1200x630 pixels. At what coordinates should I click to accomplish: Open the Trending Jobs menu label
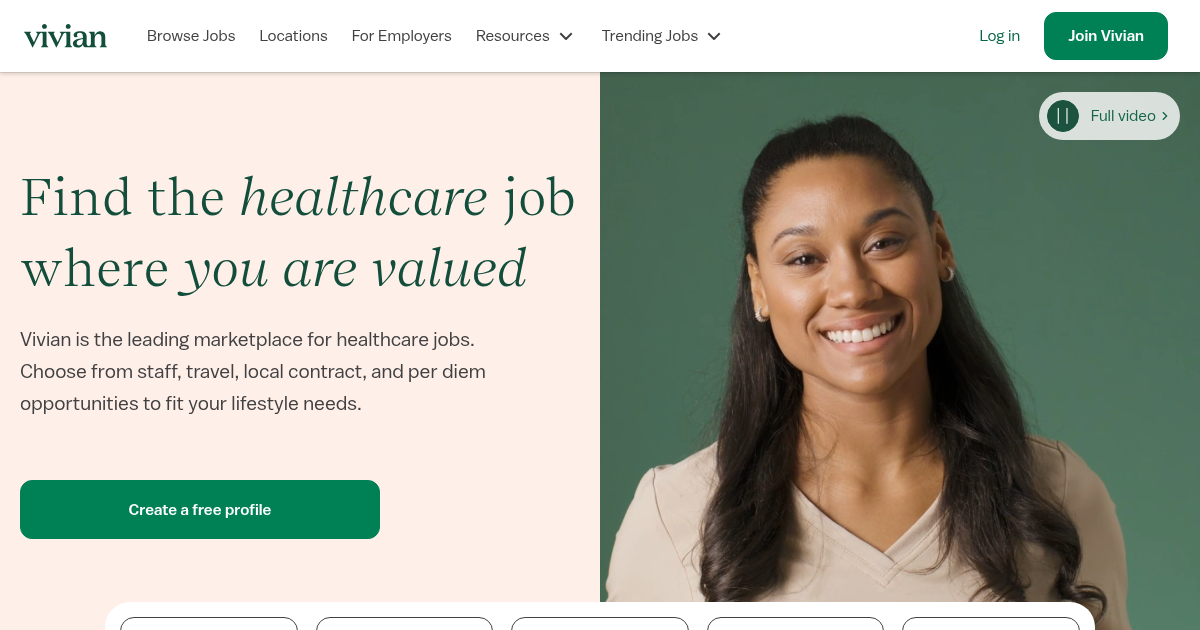tap(650, 36)
